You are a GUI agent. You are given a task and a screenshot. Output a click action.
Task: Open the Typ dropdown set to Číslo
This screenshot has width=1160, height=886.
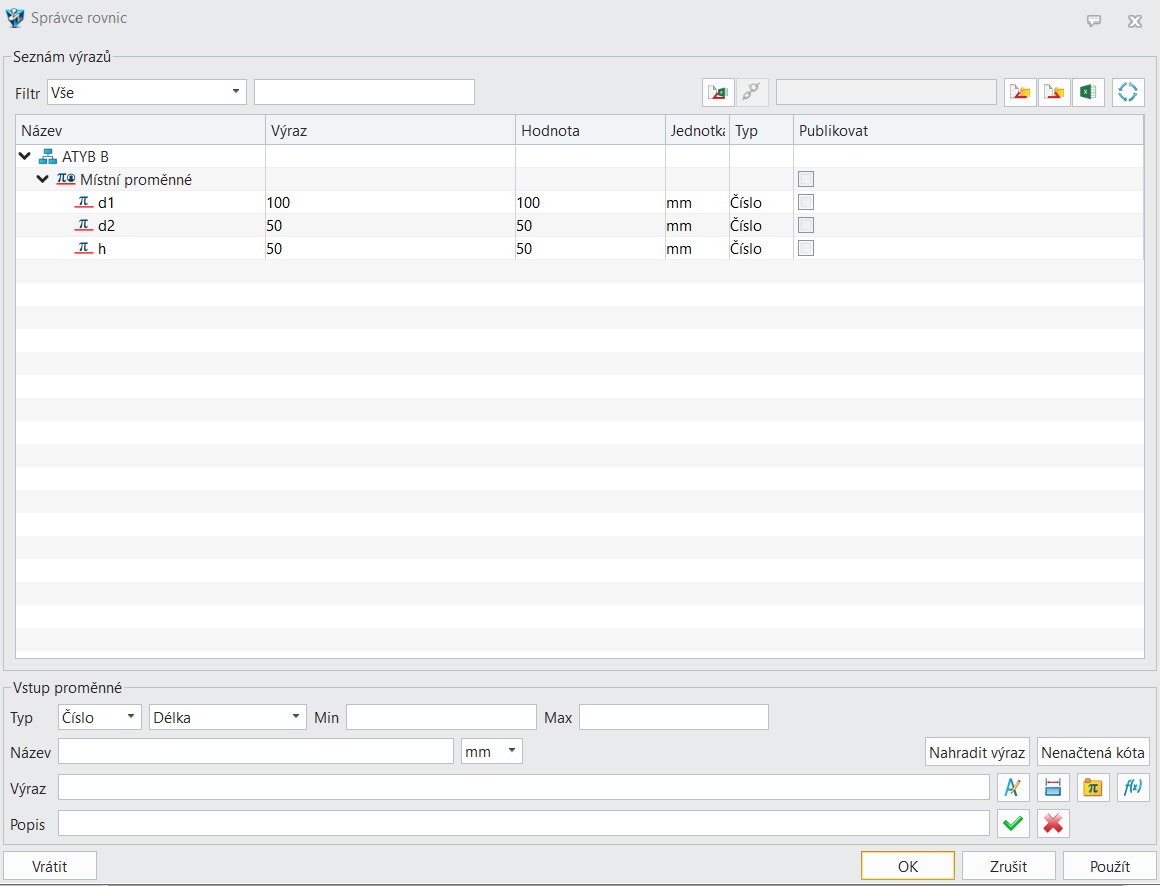pyautogui.click(x=100, y=717)
